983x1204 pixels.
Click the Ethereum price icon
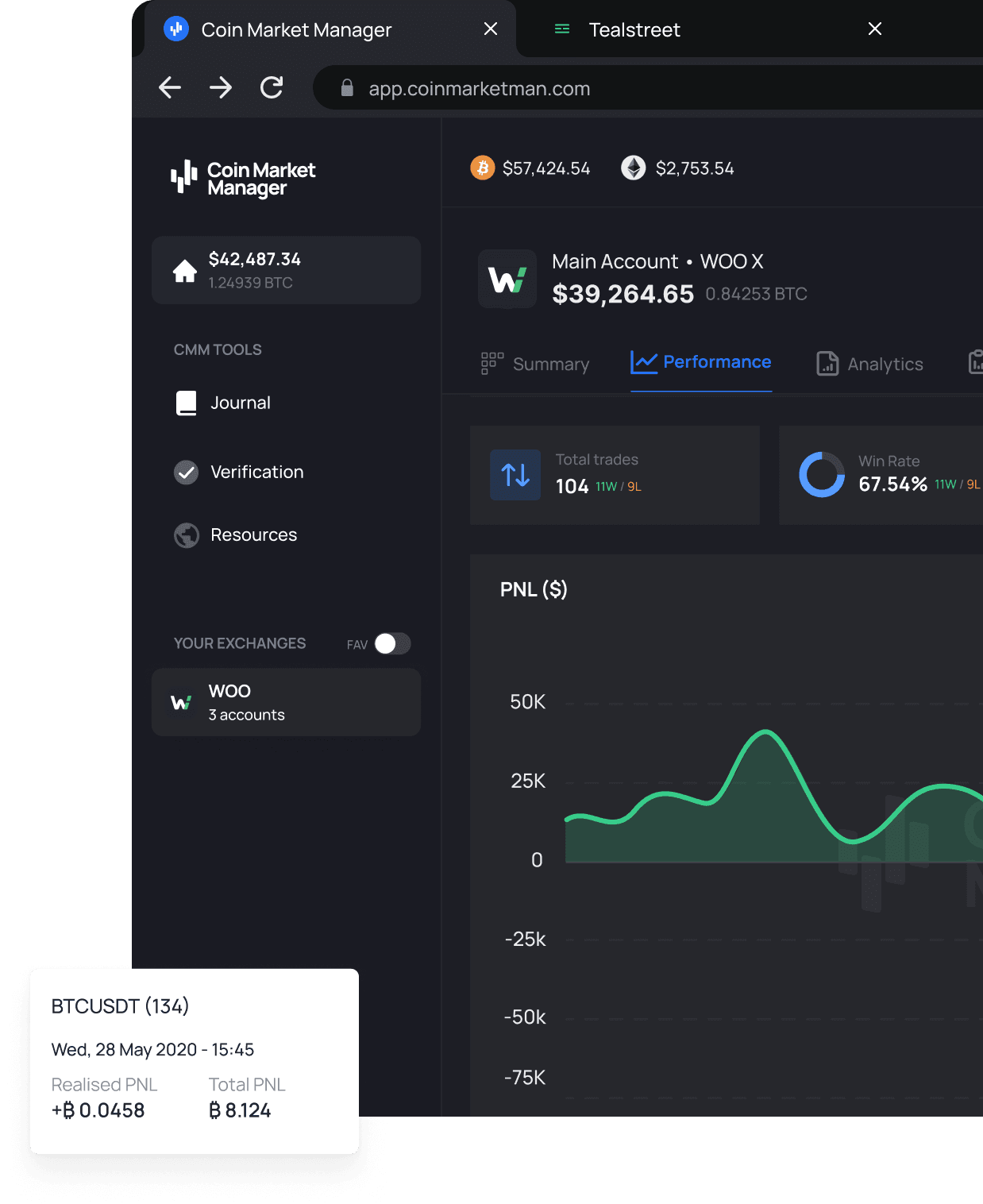[x=634, y=168]
